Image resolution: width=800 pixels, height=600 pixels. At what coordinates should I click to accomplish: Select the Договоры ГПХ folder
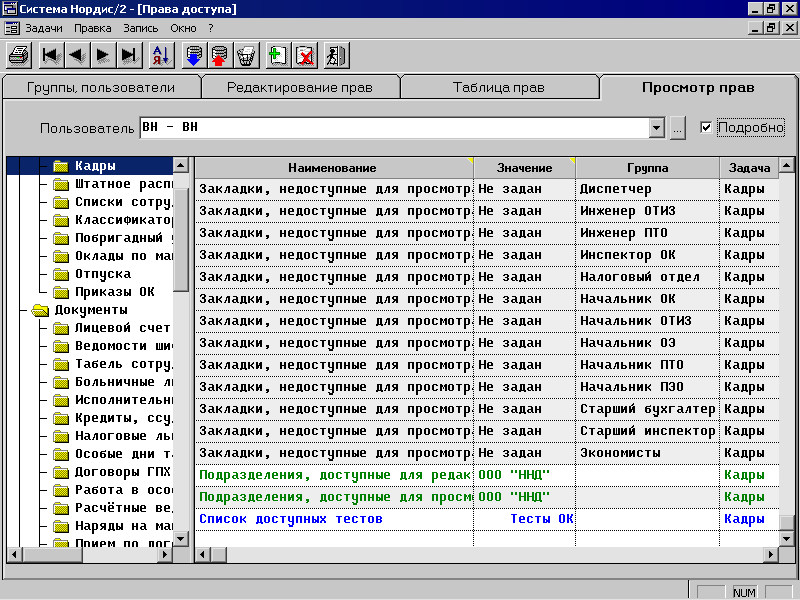(122, 472)
